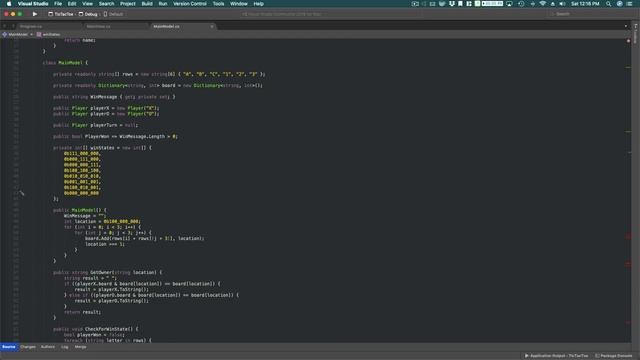640x360 pixels.
Task: Click the eject icon in menu bar
Action: tap(553, 4)
